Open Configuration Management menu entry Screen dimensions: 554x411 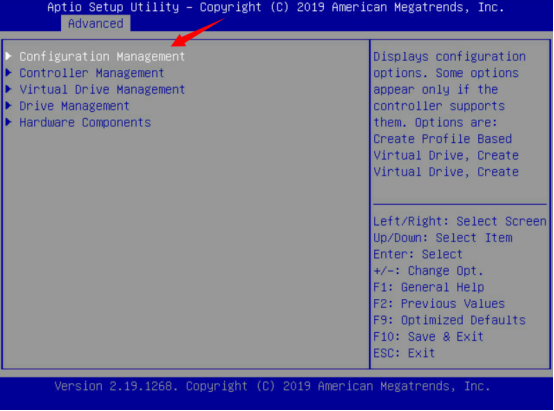click(x=102, y=57)
